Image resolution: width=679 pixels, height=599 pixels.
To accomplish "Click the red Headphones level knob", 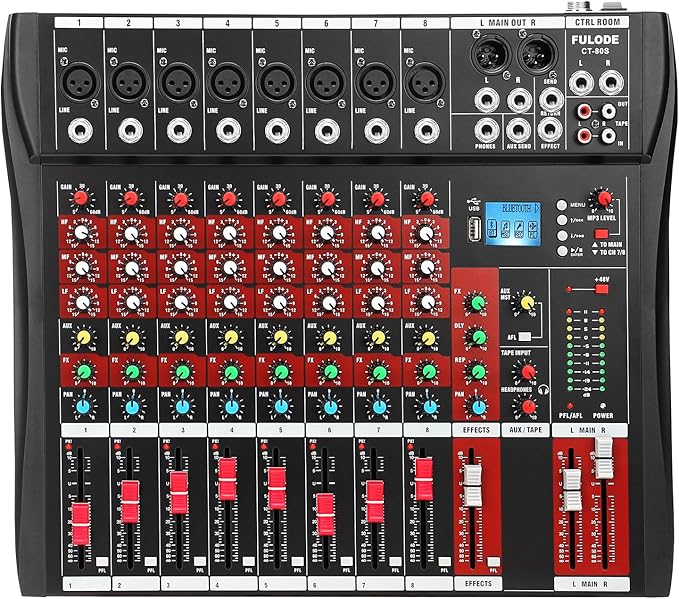I will click(526, 405).
